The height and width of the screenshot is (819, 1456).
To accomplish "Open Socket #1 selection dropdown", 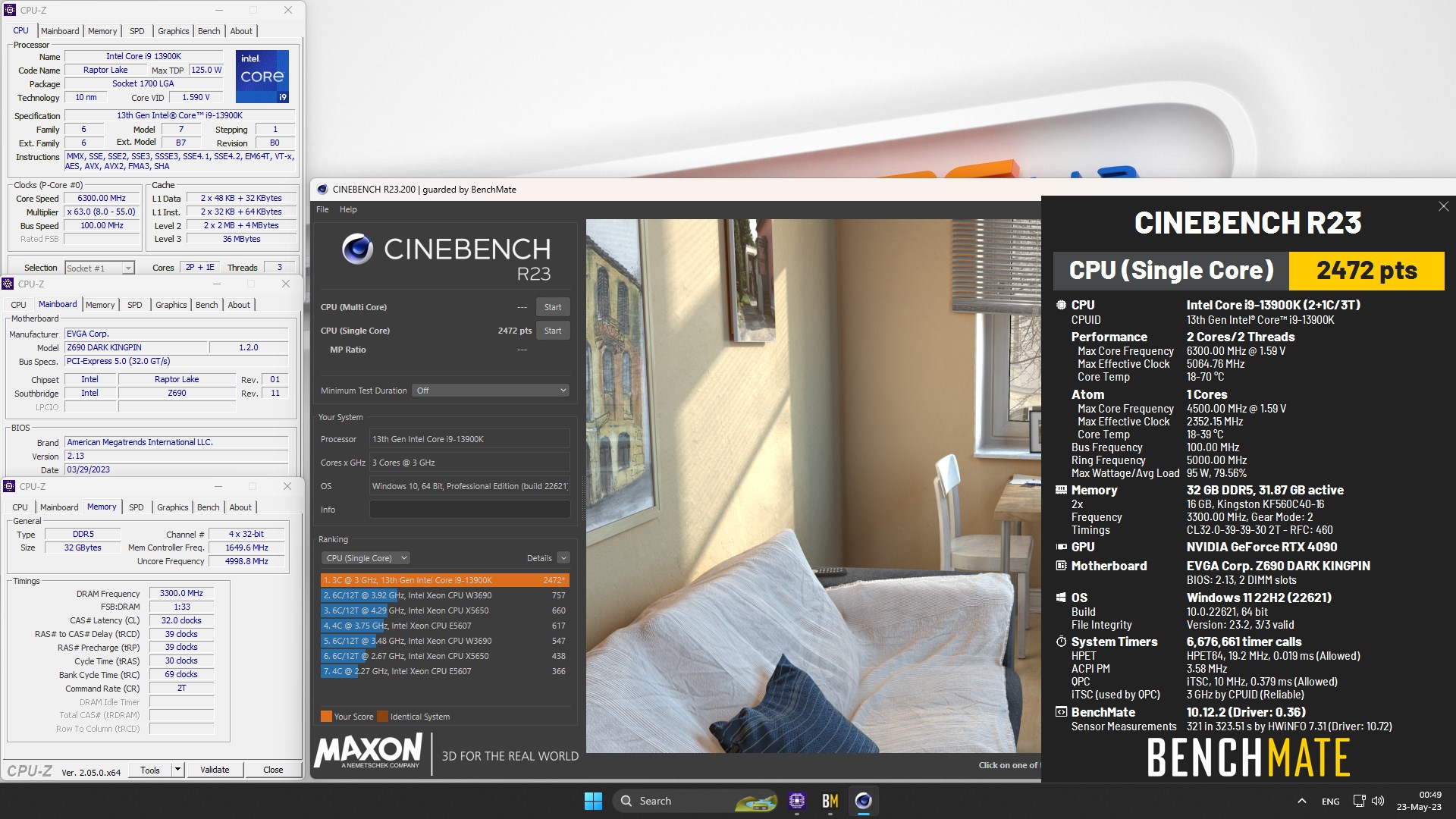I will [99, 268].
